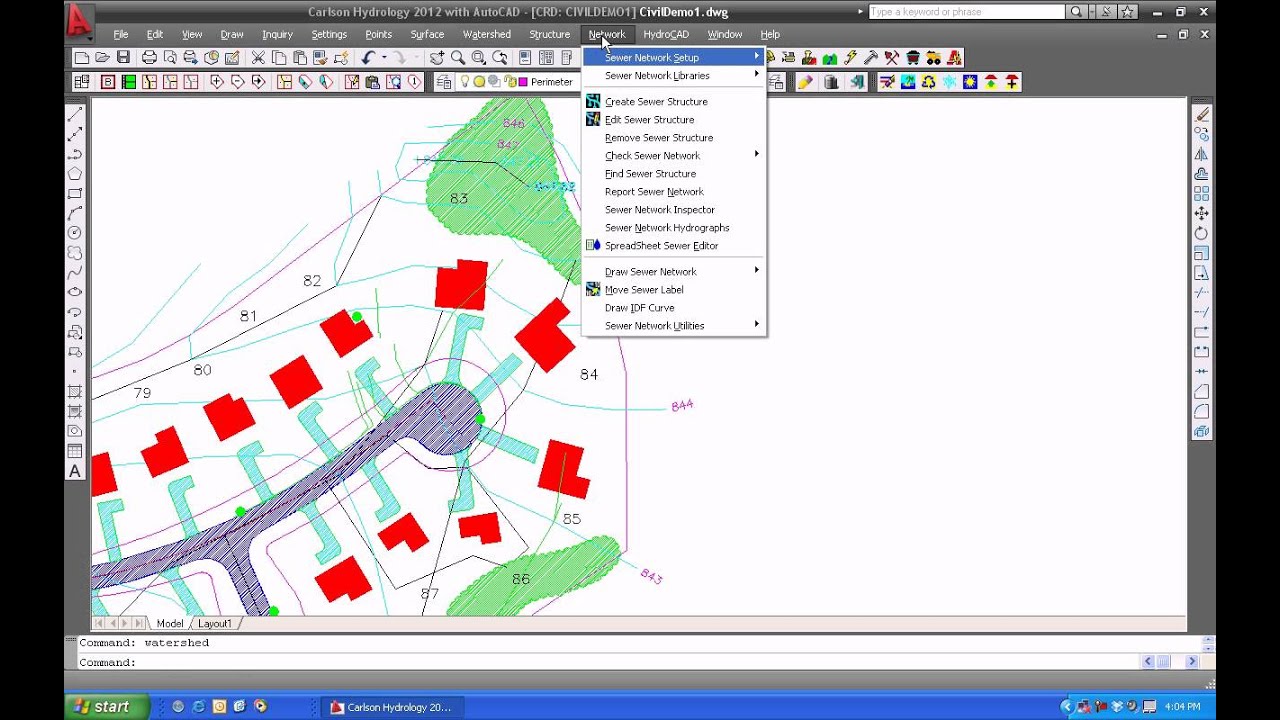Click the crossed pickaxe shovel icon
The height and width of the screenshot is (720, 1280).
pyautogui.click(x=892, y=58)
